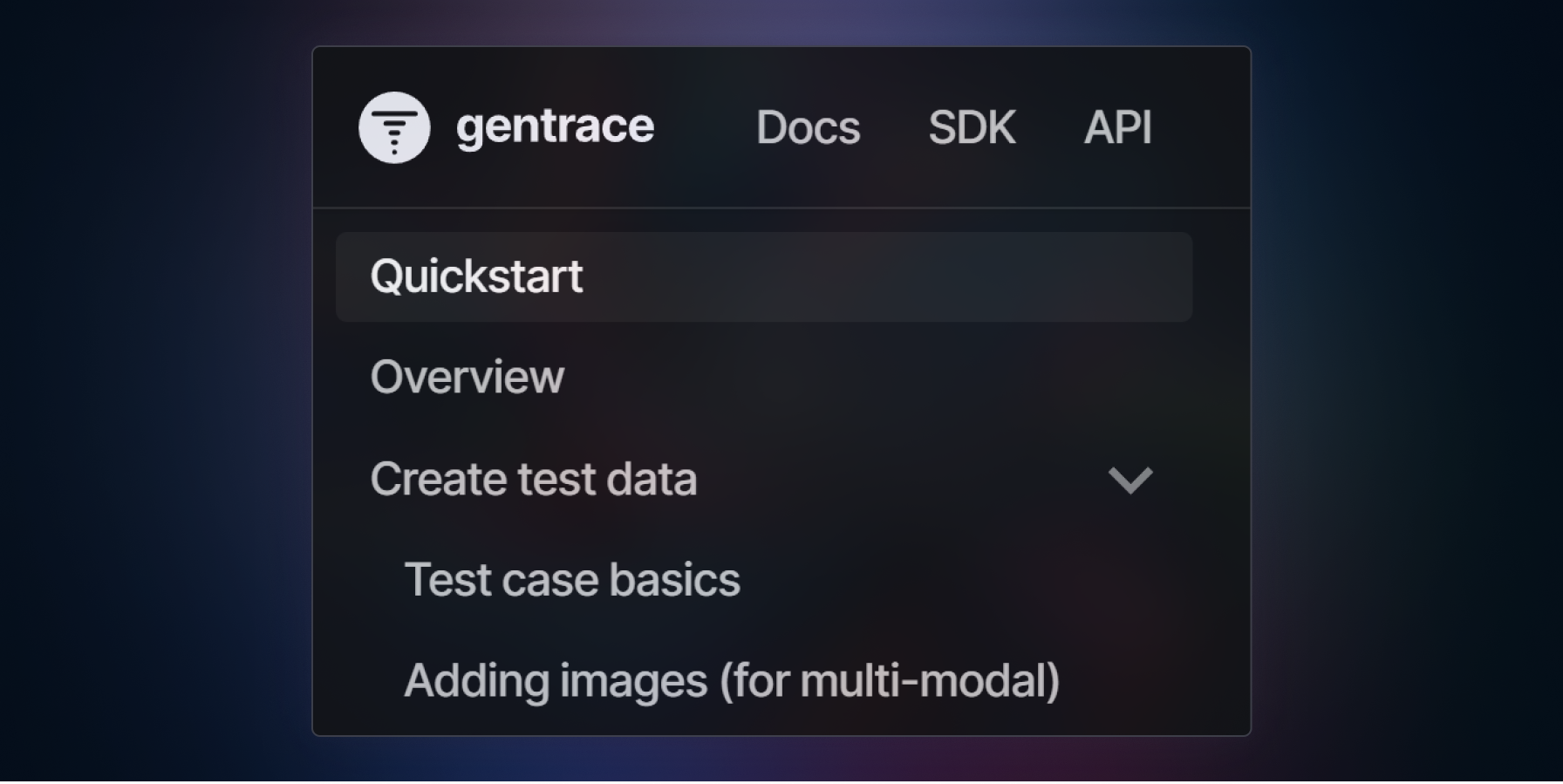Click the gentrace wordmark text

click(x=555, y=127)
